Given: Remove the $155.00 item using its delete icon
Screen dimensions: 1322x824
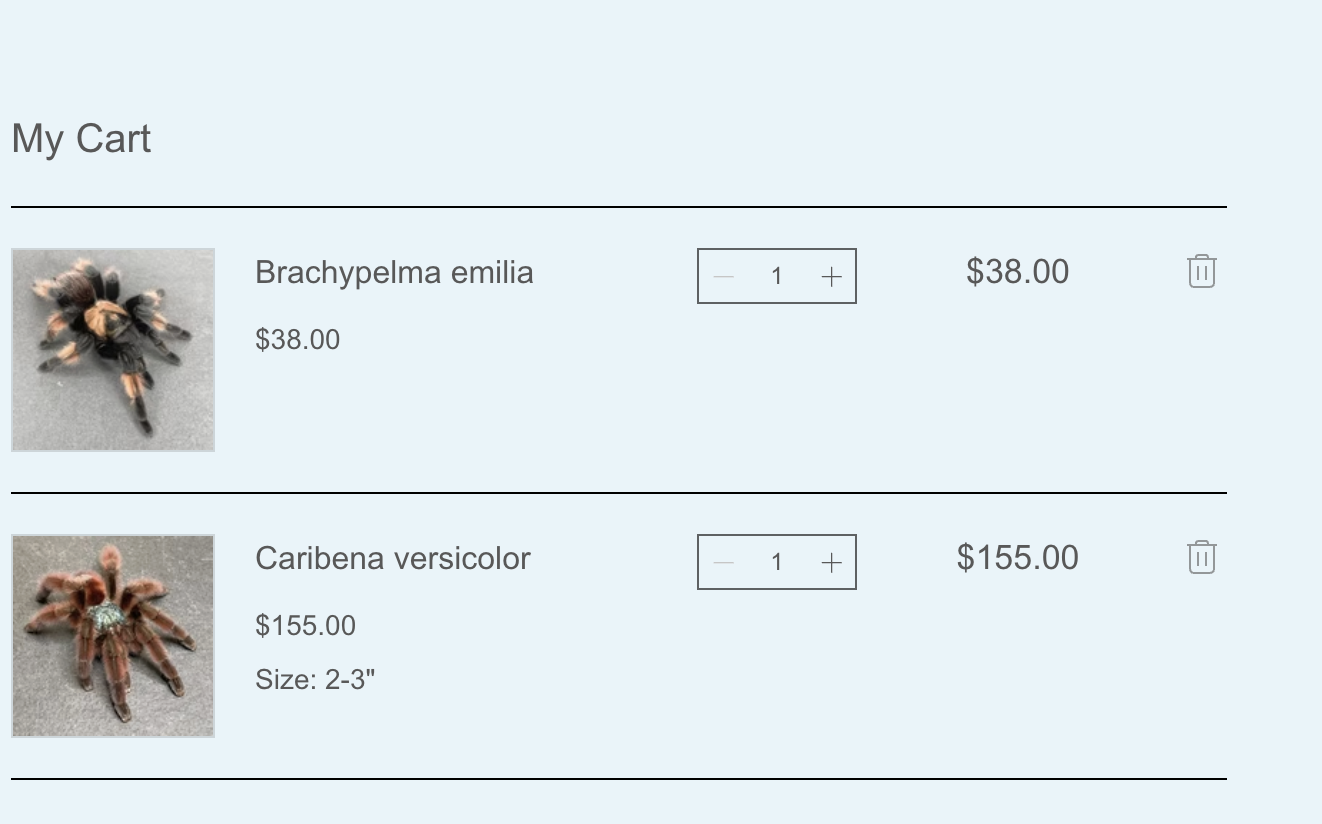Looking at the screenshot, I should coord(1200,558).
